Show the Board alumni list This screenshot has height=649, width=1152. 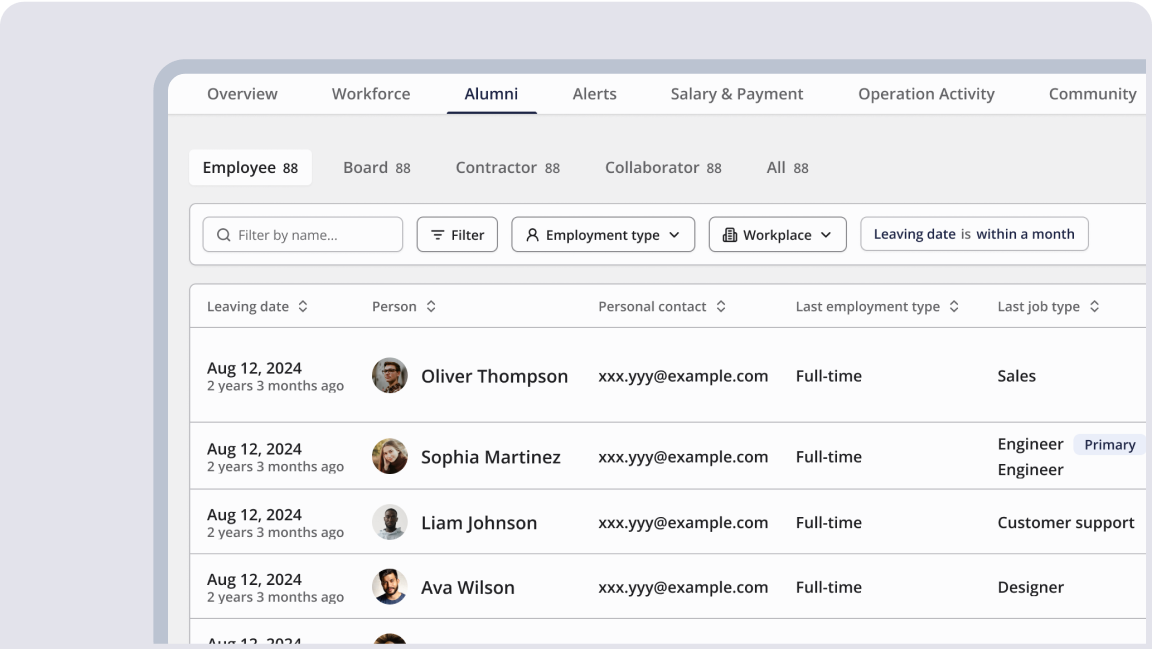376,168
